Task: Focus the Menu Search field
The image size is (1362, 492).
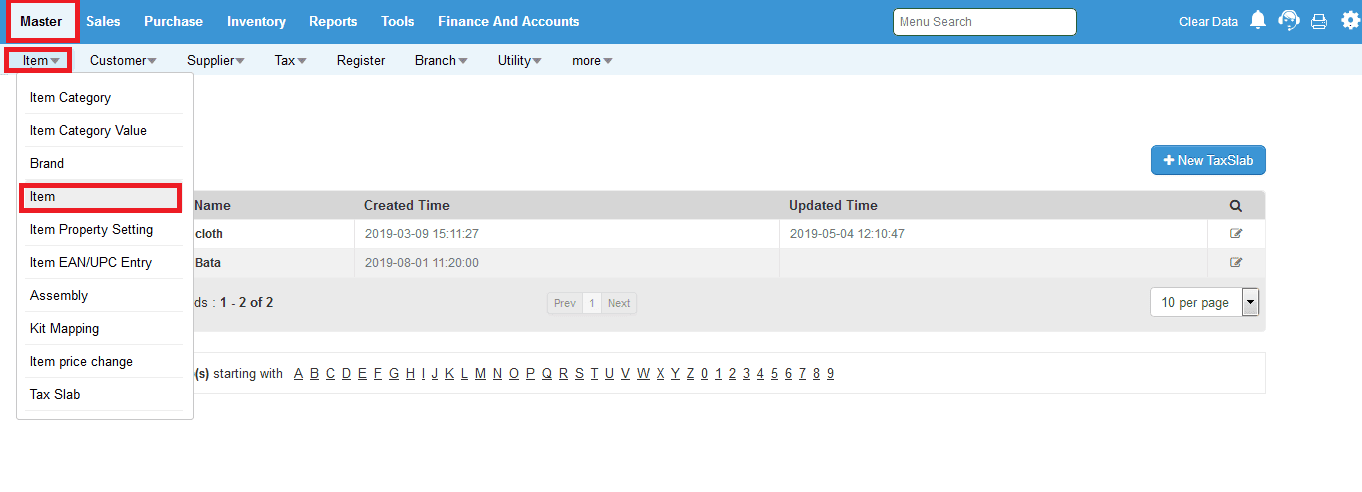Action: tap(984, 22)
